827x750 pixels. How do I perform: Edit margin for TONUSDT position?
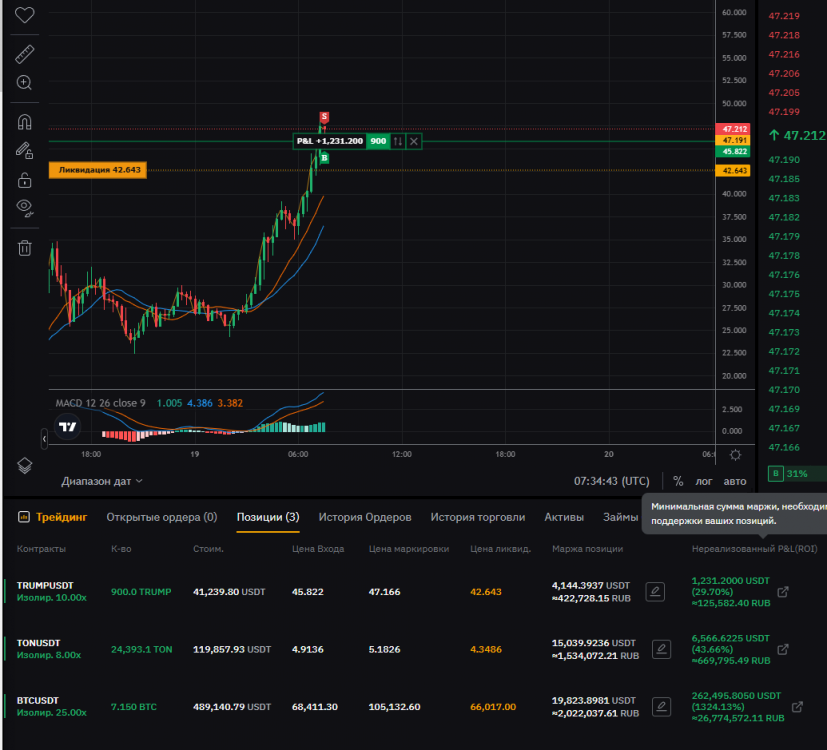[661, 649]
